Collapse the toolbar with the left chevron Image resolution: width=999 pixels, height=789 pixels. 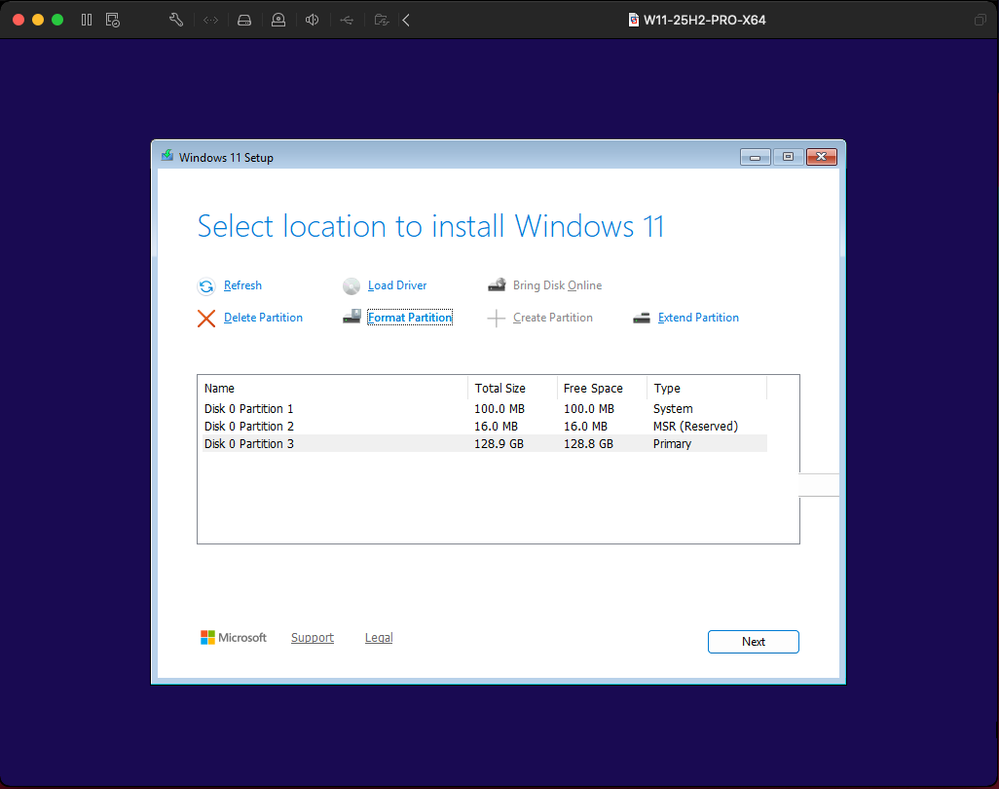(x=406, y=20)
